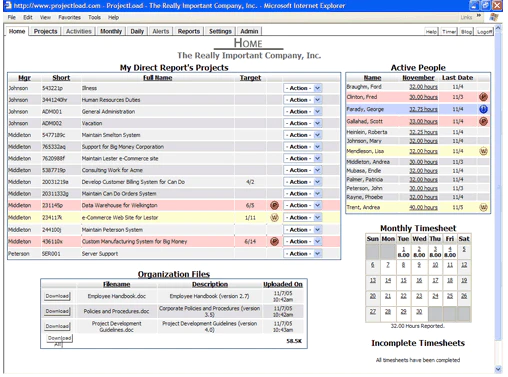This screenshot has width=508, height=377.
Task: Sort Active People by November column
Action: [x=418, y=78]
